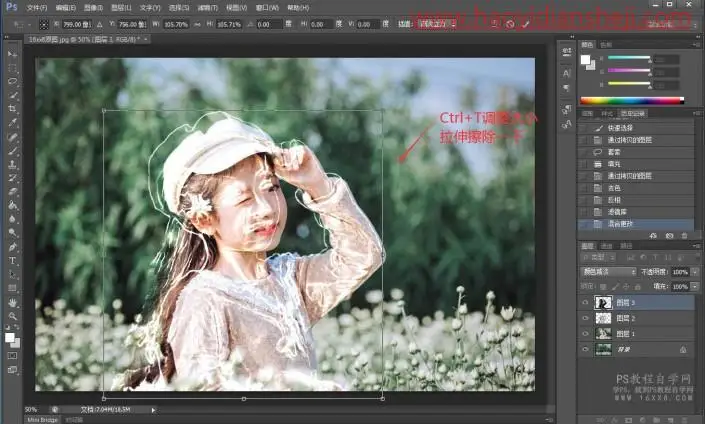The image size is (705, 424).
Task: Select the Brush tool
Action: point(12,151)
